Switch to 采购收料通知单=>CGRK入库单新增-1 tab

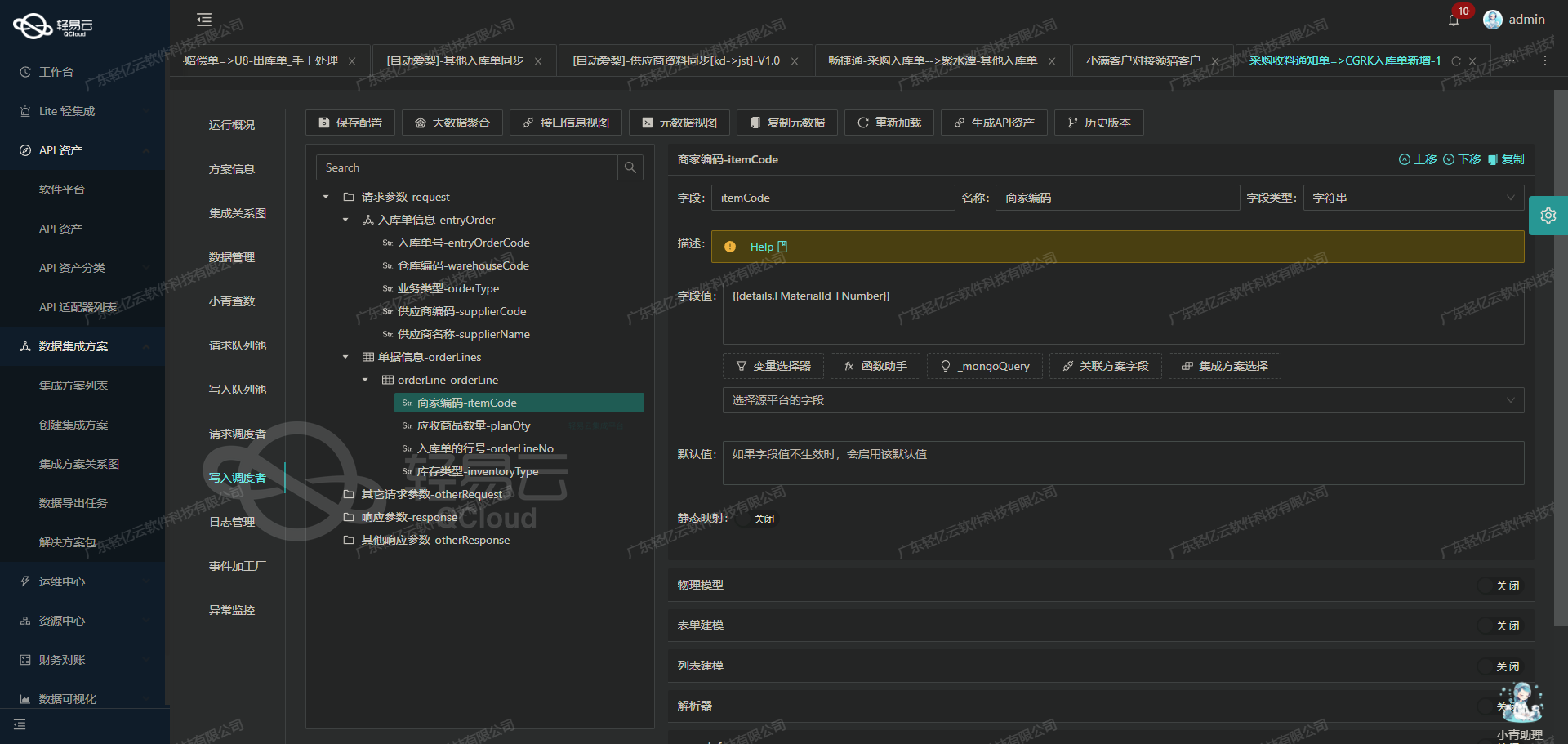pos(1345,61)
